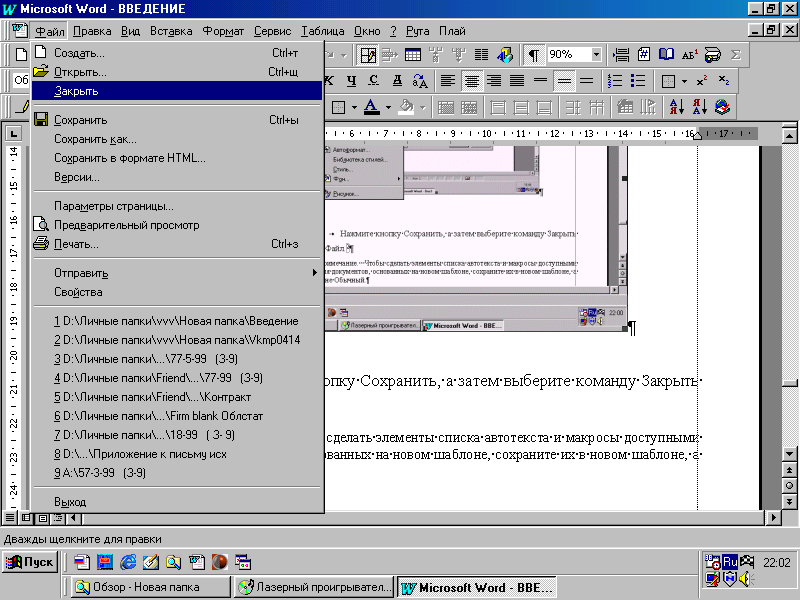Screen dimensions: 800x600
Task: Click the Пуск start button
Action: point(30,562)
